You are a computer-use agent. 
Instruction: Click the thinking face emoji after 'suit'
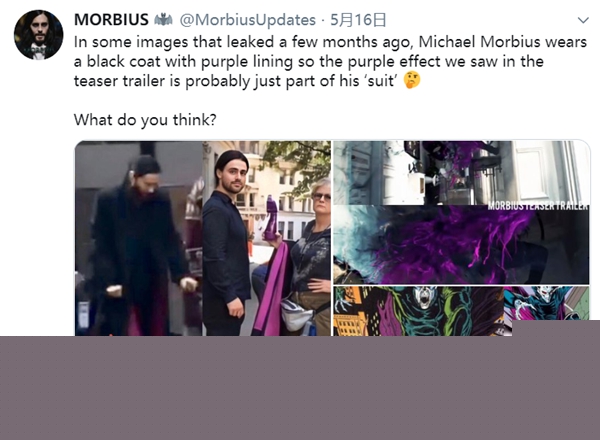tap(412, 80)
